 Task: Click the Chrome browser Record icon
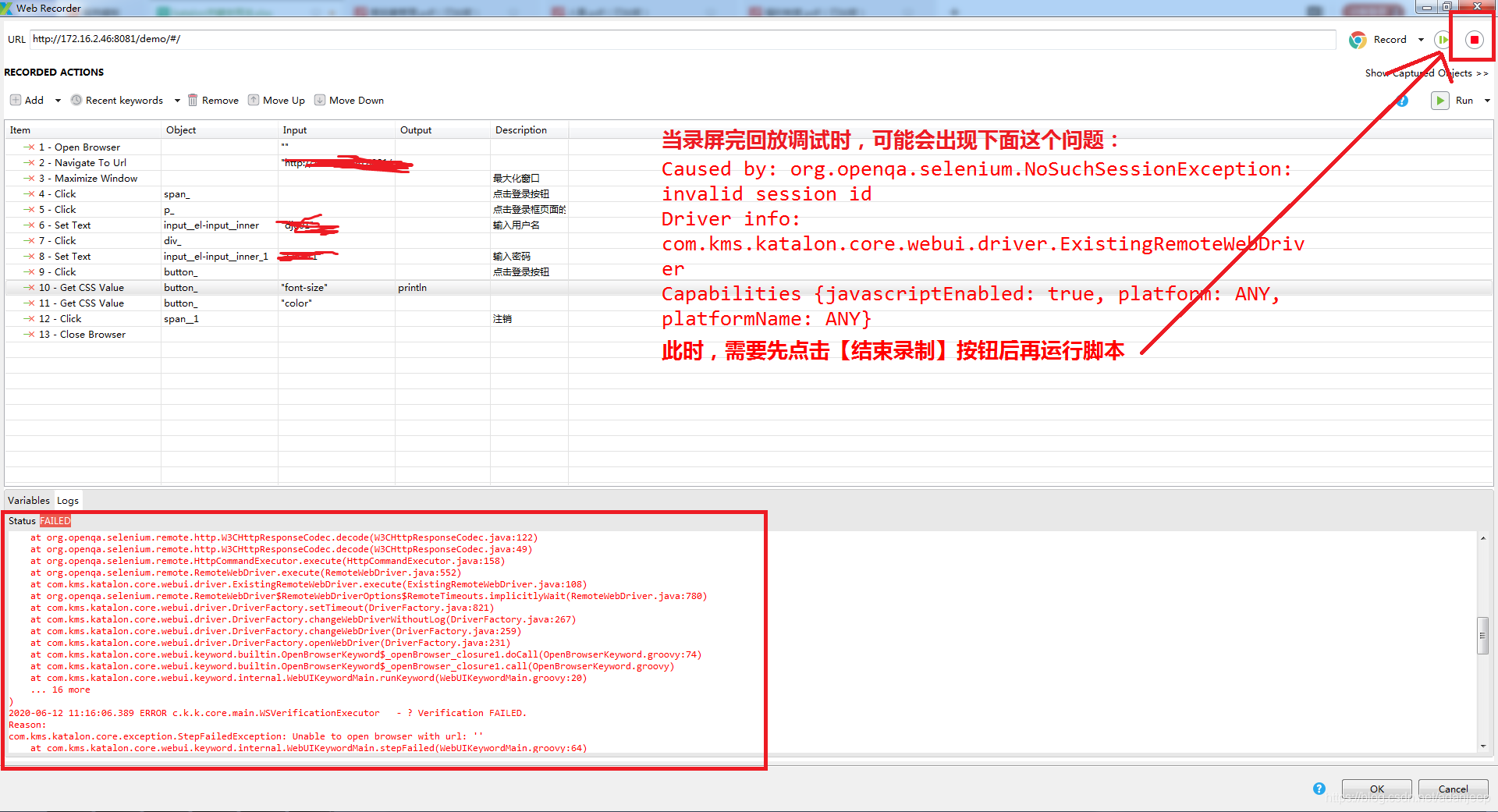point(1358,40)
